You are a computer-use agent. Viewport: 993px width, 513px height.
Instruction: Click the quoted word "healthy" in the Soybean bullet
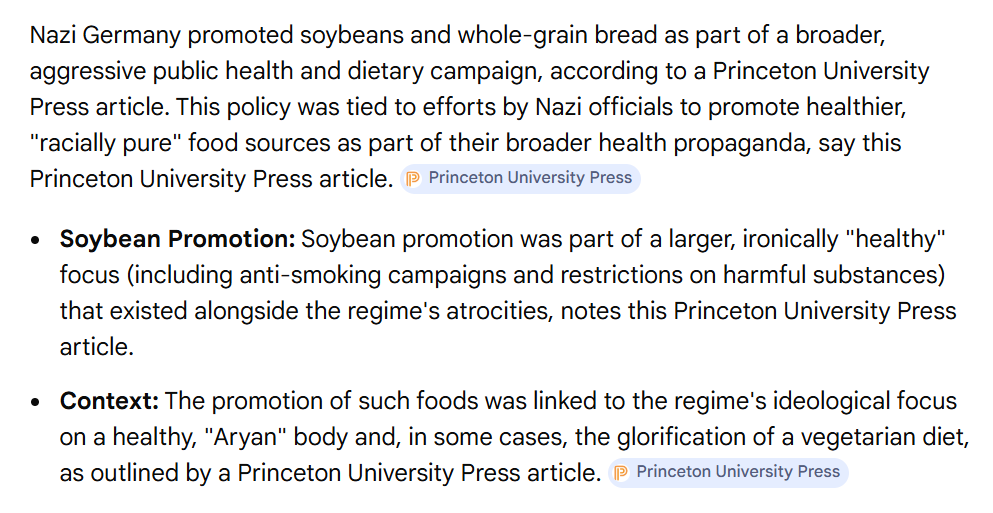point(893,240)
